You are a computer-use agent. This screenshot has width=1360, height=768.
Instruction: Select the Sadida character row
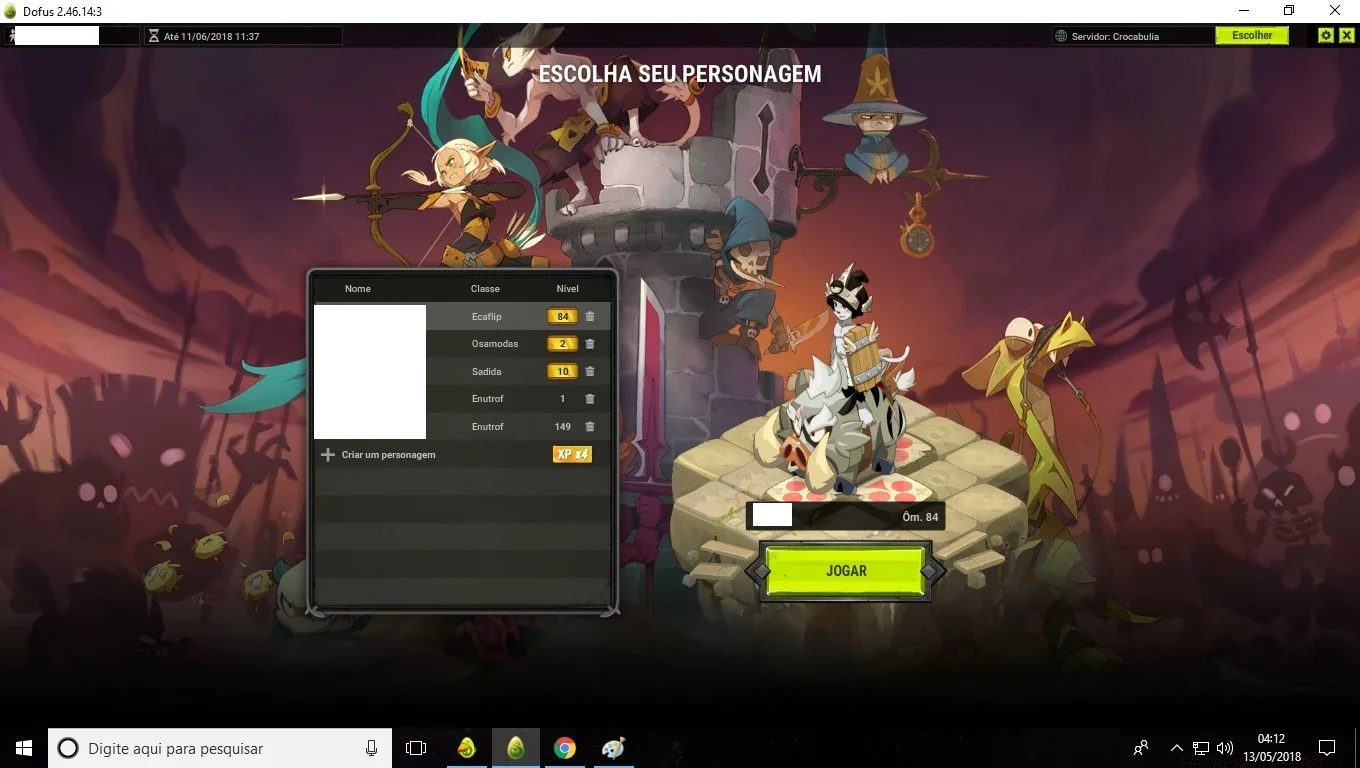click(462, 372)
